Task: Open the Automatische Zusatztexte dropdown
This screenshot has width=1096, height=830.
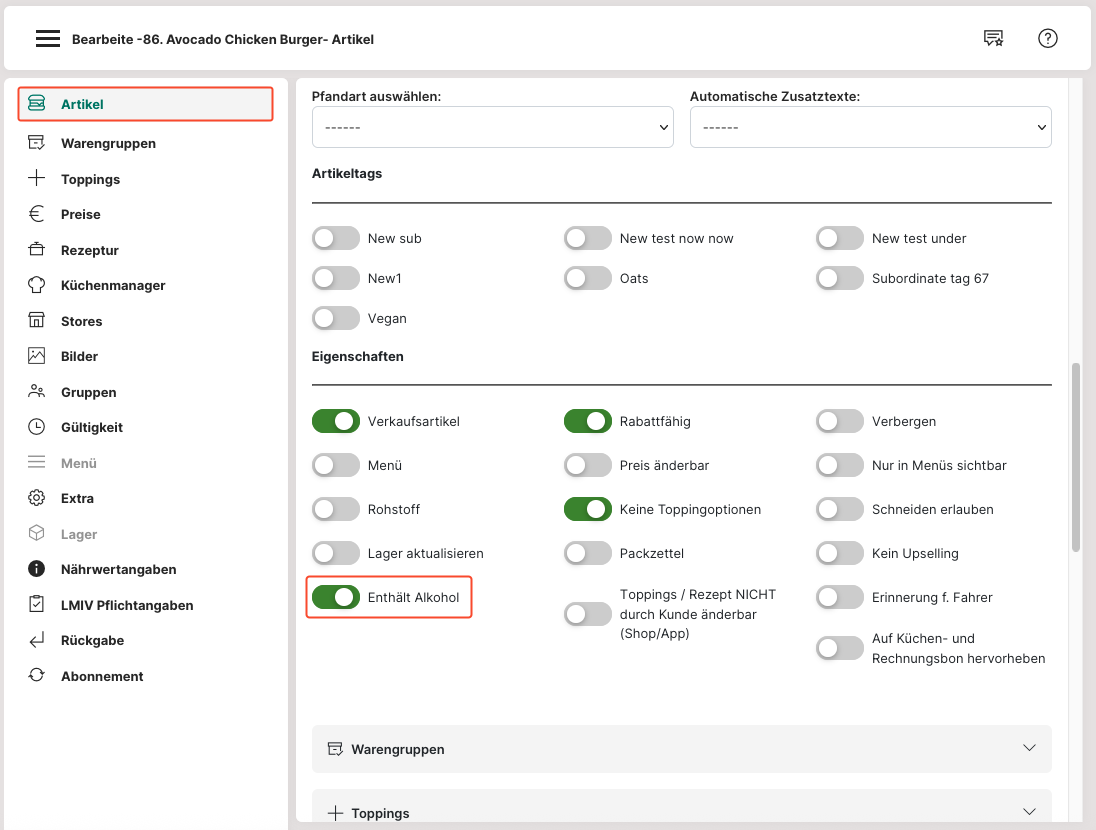Action: click(870, 128)
